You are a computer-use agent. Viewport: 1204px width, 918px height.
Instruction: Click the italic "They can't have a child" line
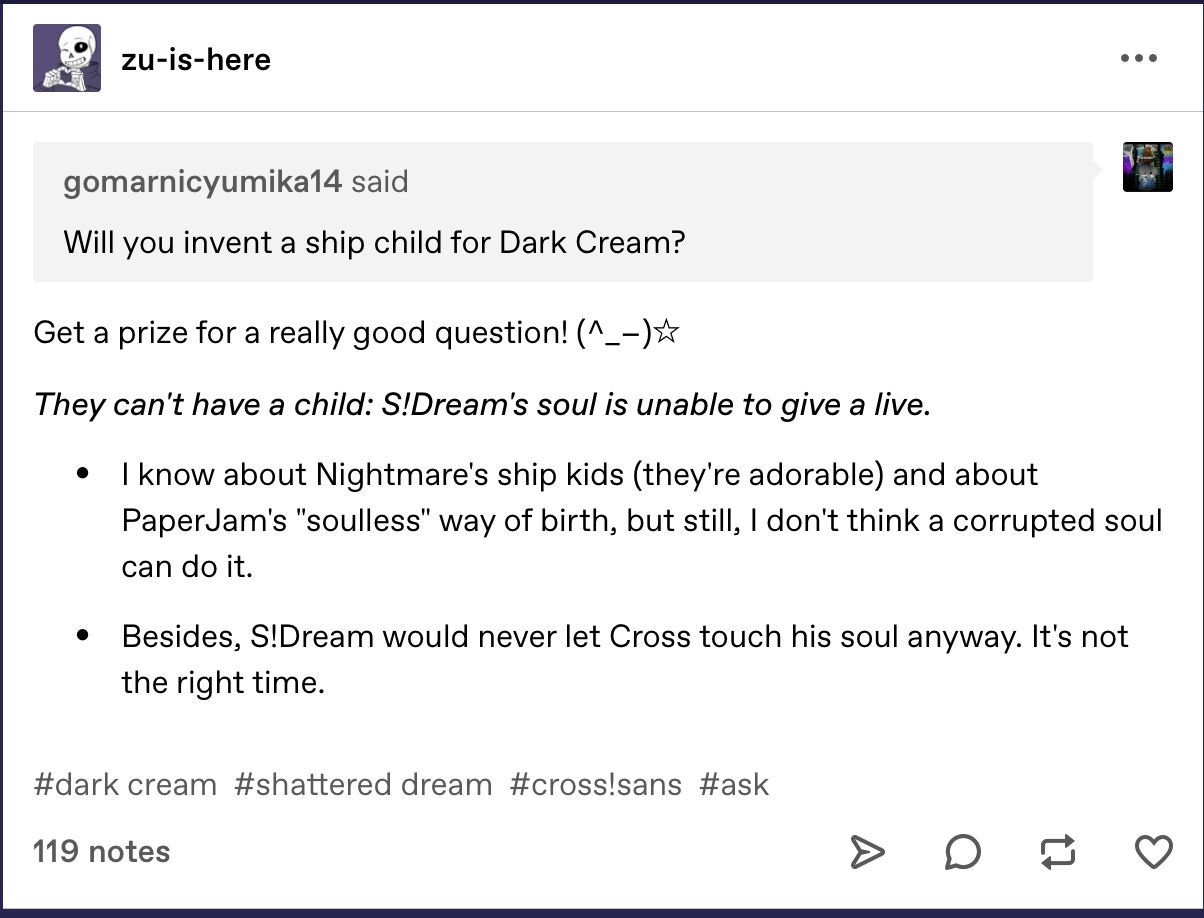click(482, 405)
